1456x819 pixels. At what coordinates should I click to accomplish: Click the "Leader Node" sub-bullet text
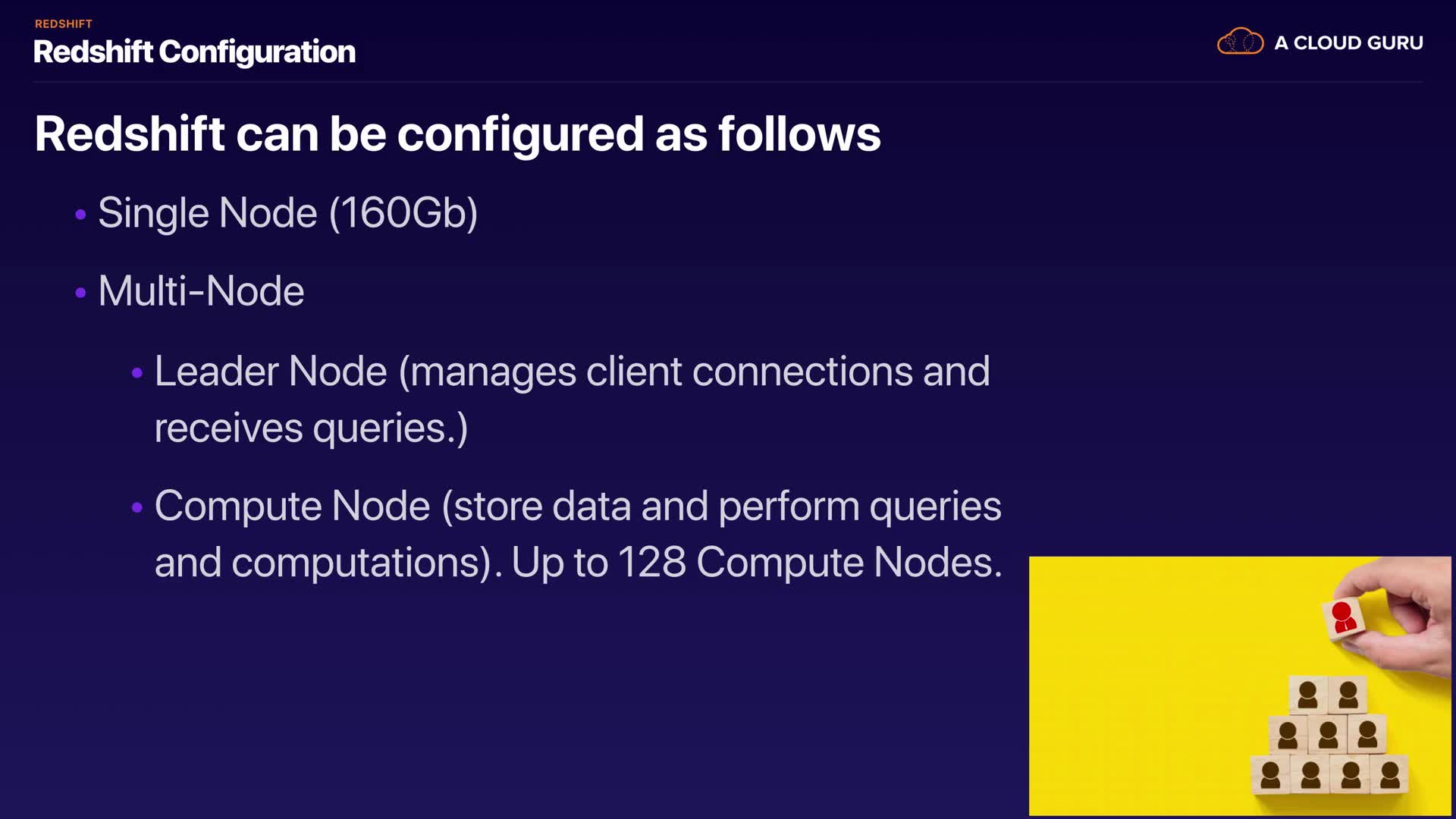coord(271,372)
